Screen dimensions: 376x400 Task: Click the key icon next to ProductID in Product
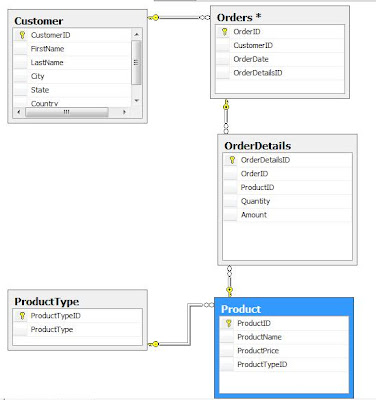tap(228, 323)
